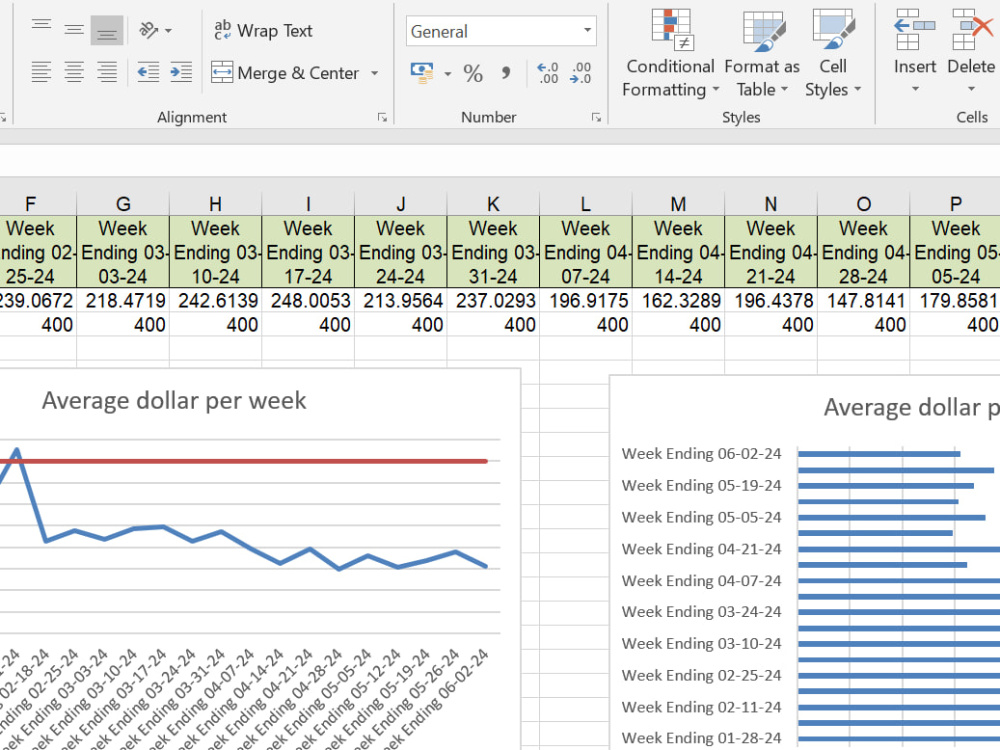Select column O header
This screenshot has width=1000, height=750.
[x=863, y=204]
